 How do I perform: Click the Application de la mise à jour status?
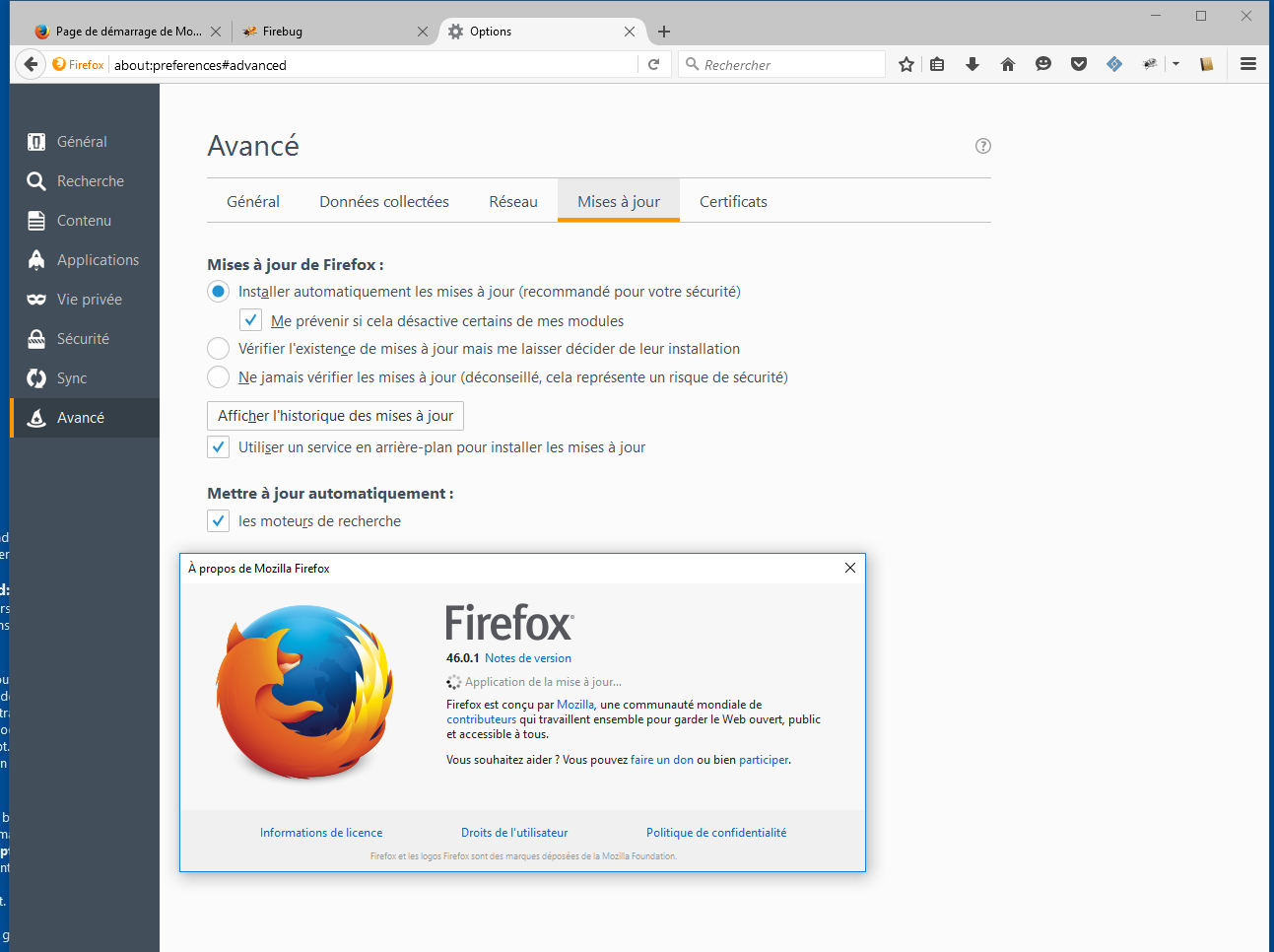point(543,682)
